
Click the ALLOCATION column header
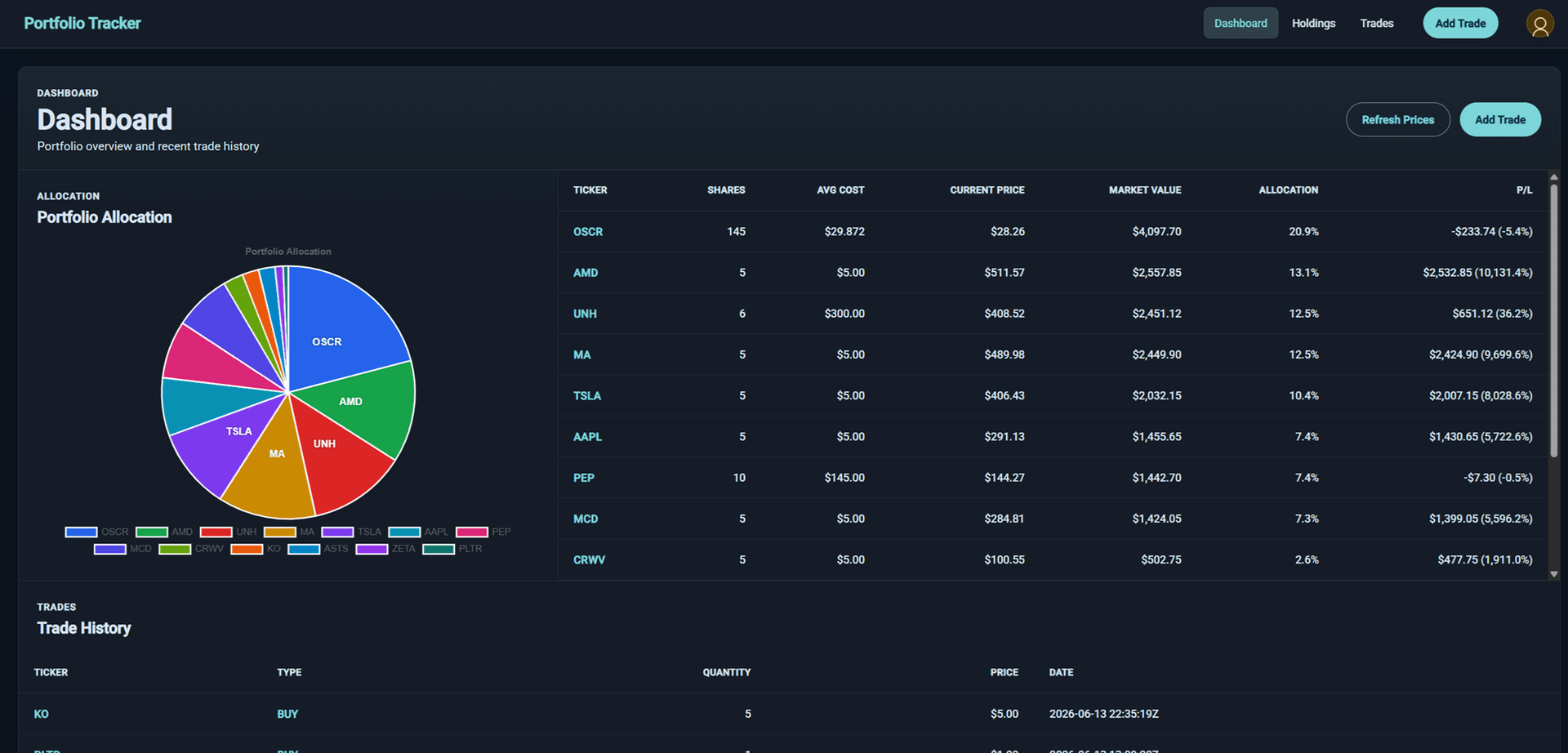[x=1289, y=190]
